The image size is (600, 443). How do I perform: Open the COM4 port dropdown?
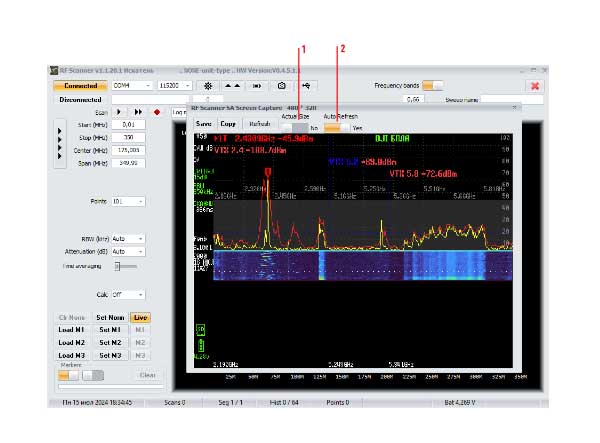coord(132,86)
